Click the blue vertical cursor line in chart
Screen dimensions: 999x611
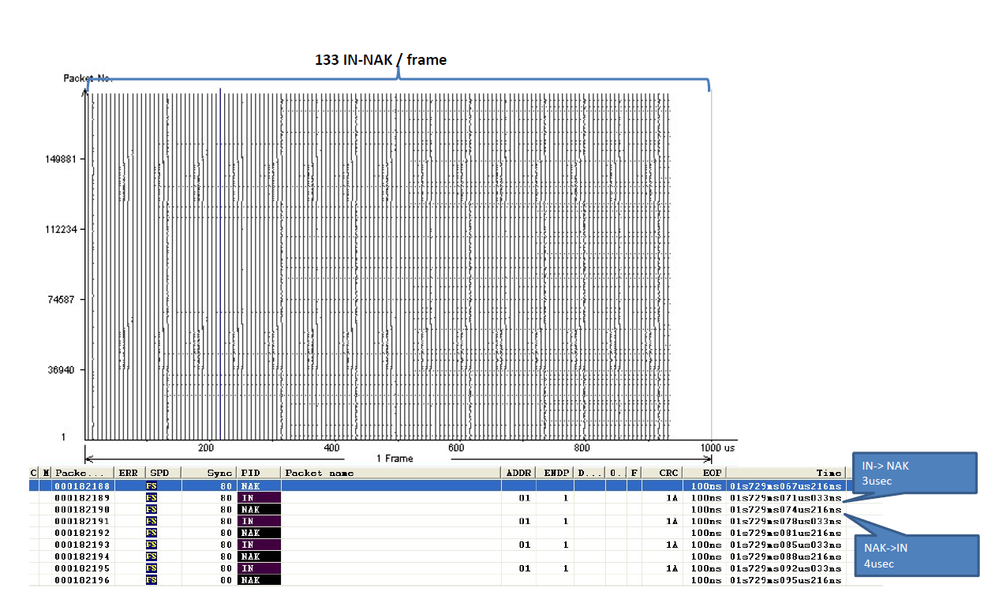(x=220, y=264)
